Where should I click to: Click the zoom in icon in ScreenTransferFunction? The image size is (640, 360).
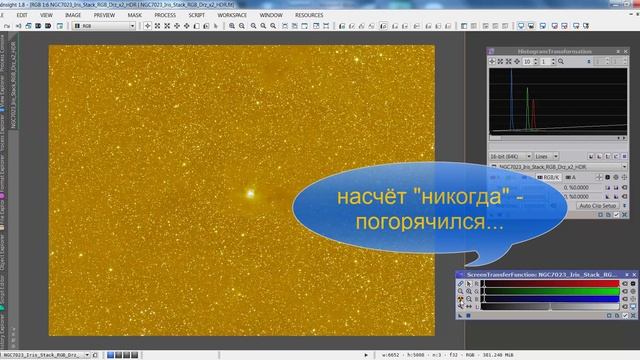(469, 291)
